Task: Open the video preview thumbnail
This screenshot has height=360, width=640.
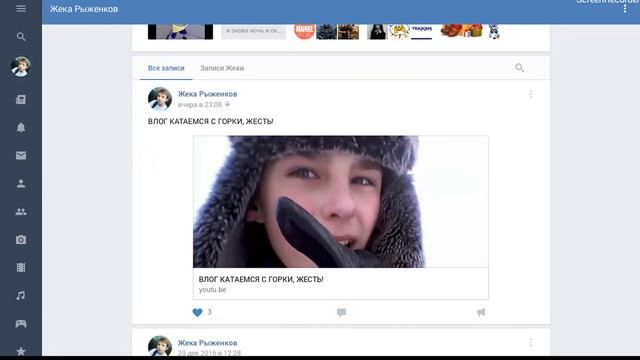Action: pos(340,202)
